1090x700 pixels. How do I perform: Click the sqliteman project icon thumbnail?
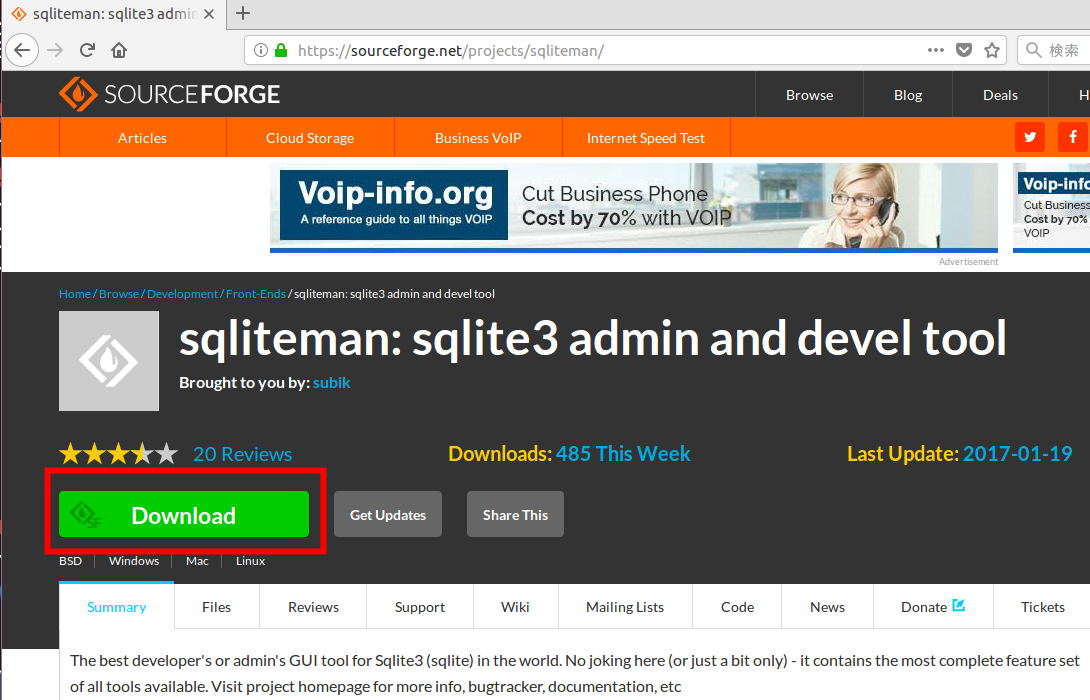coord(109,361)
